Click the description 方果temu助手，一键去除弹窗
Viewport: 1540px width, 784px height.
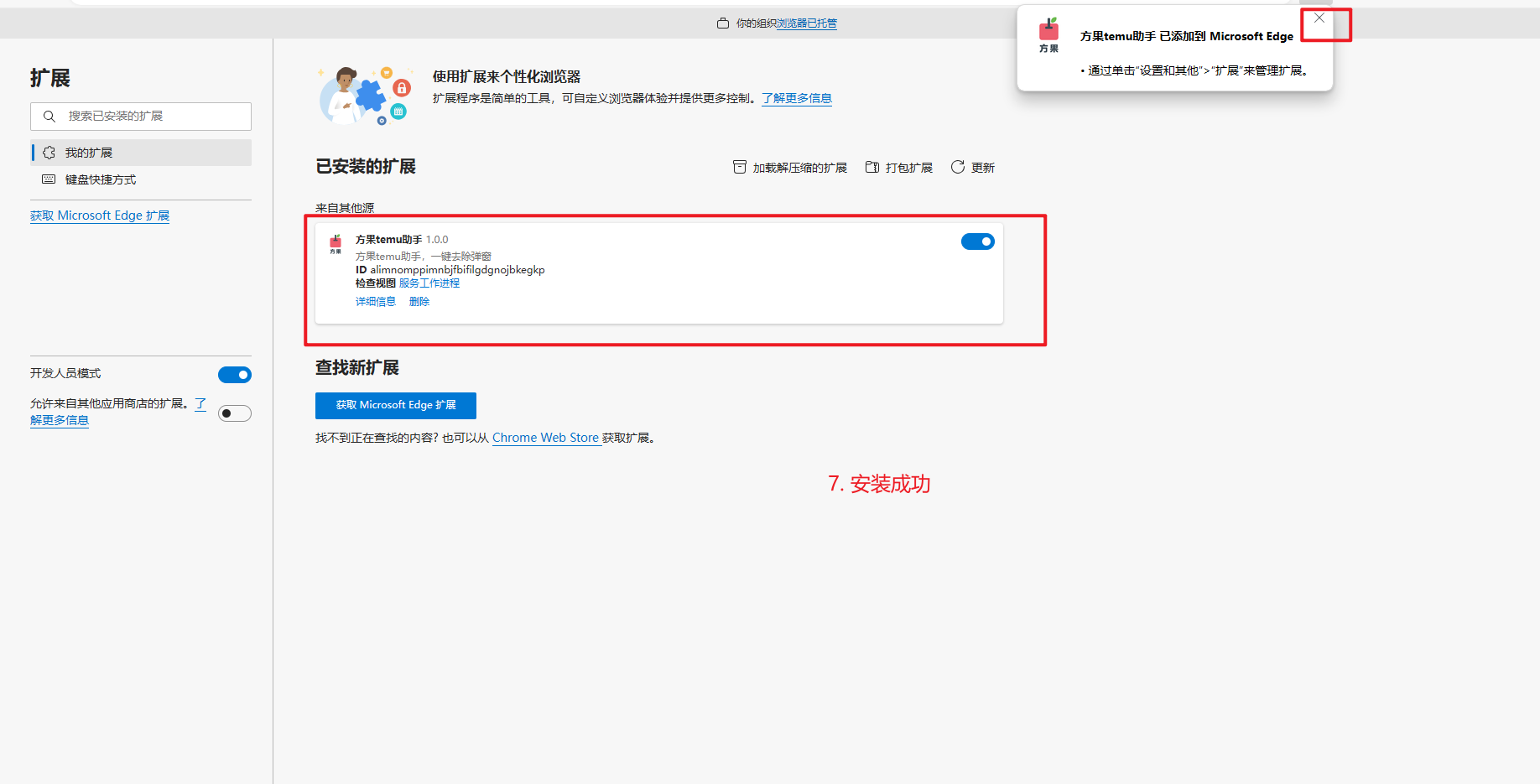tap(424, 257)
